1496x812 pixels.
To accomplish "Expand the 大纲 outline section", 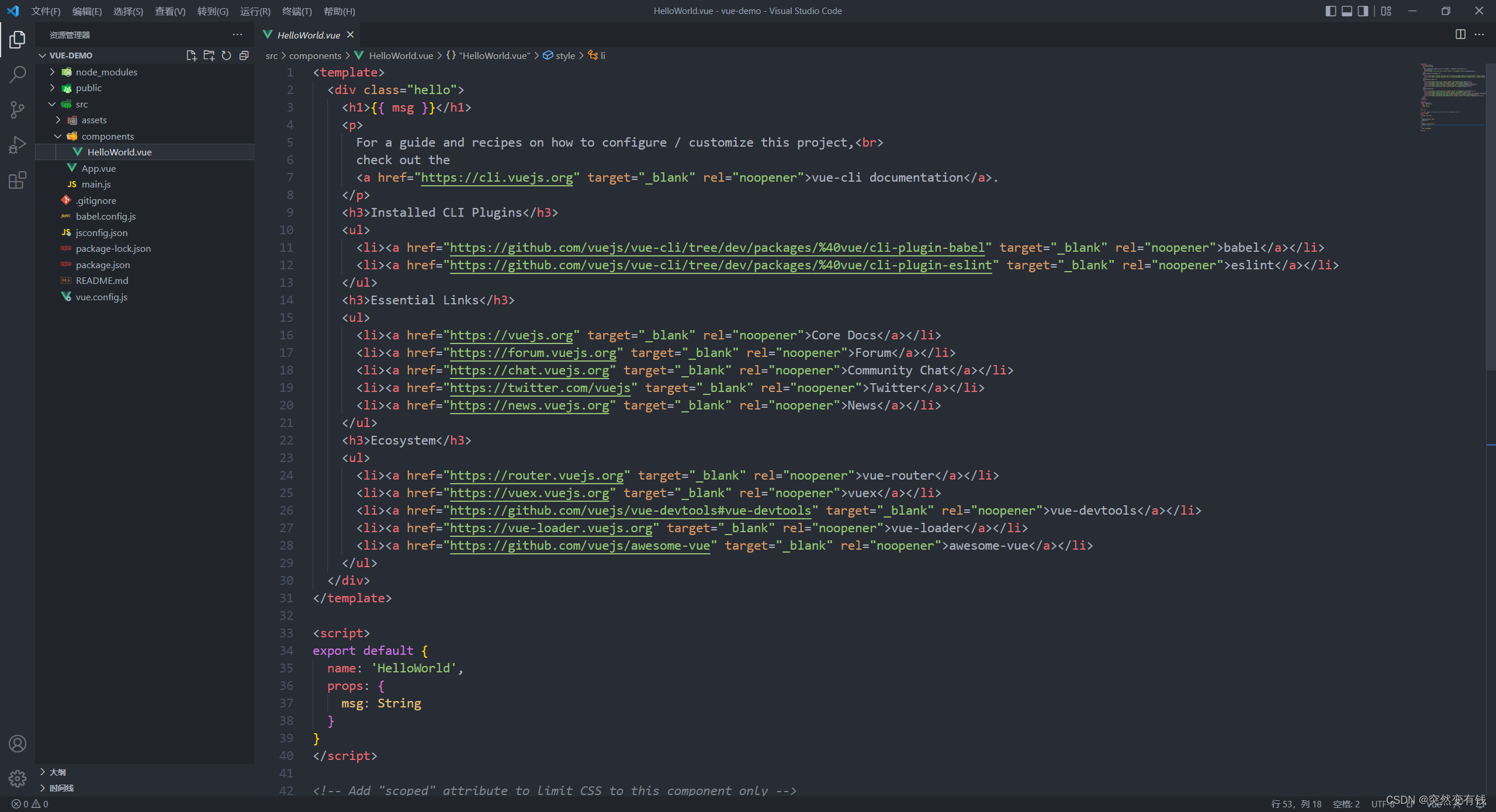I will [145, 772].
